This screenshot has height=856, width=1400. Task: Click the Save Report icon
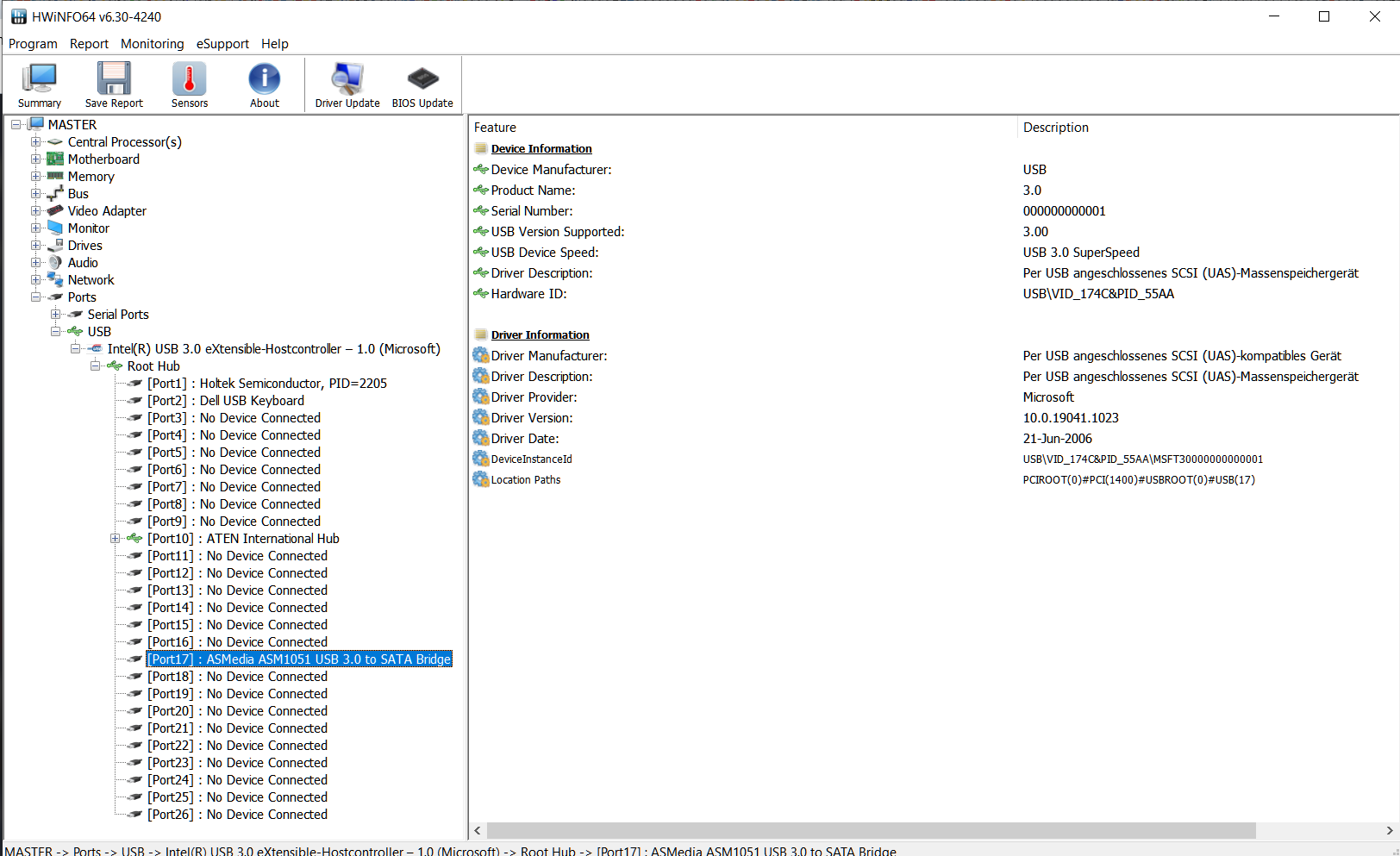pyautogui.click(x=113, y=84)
